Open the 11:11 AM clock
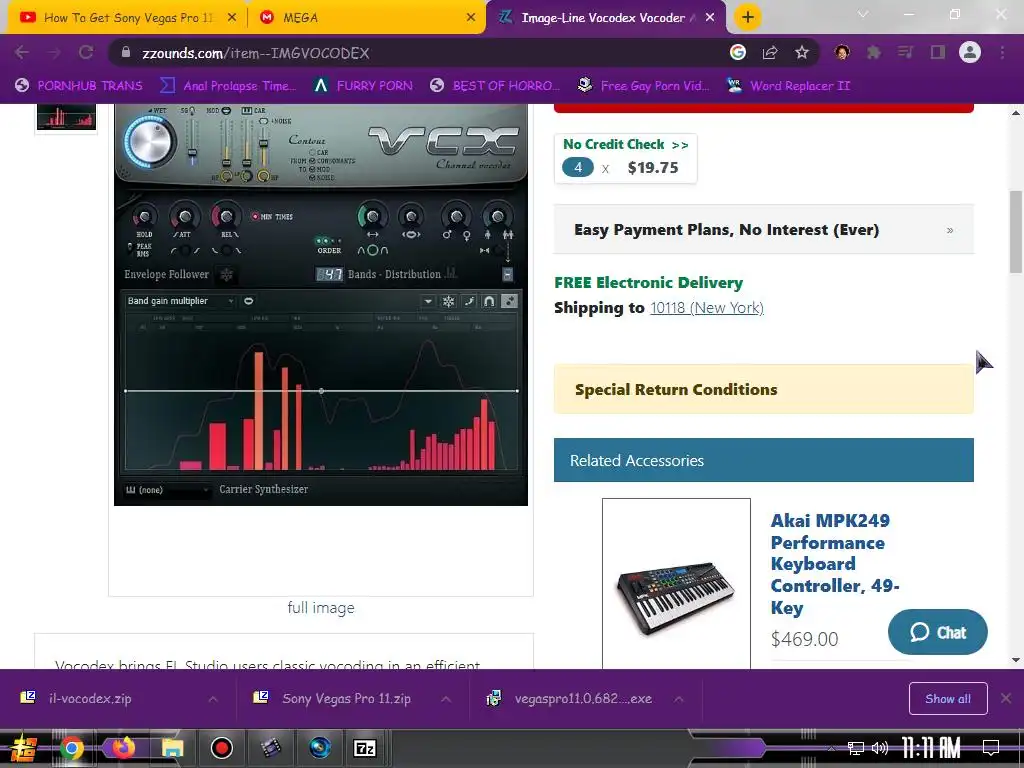Viewport: 1024px width, 768px height. coord(931,748)
